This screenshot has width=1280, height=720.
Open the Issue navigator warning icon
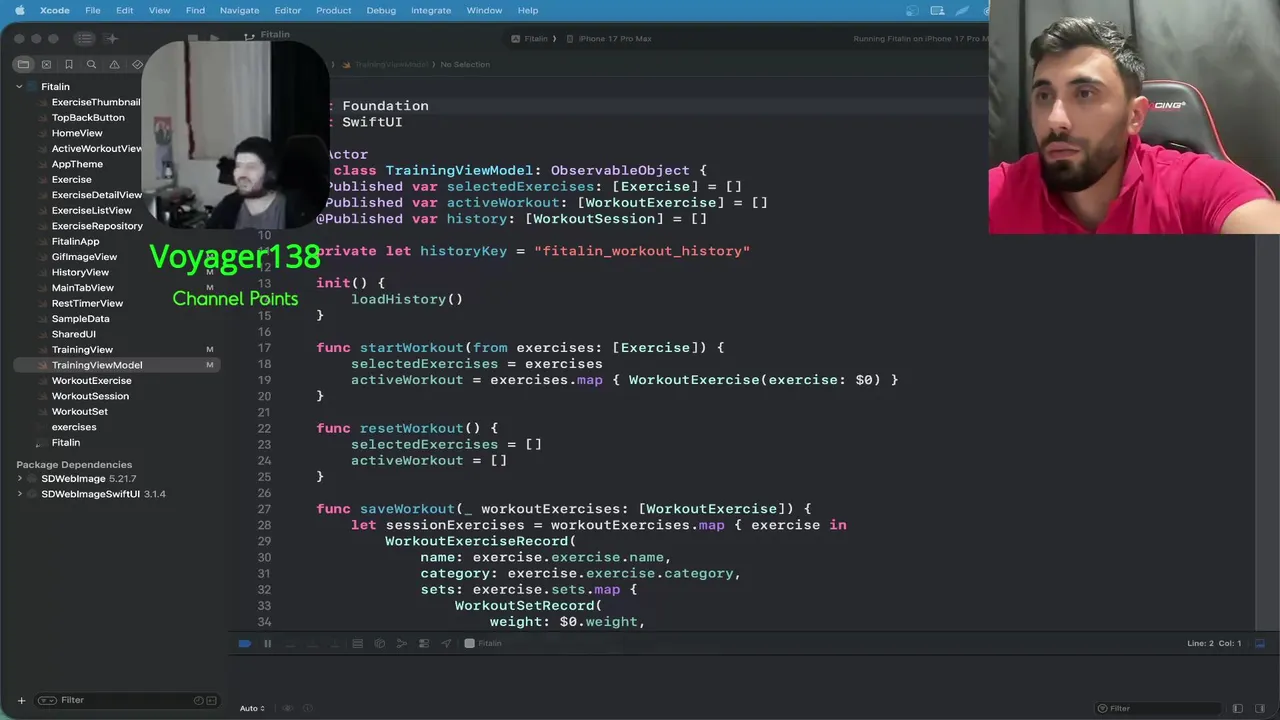pyautogui.click(x=114, y=64)
